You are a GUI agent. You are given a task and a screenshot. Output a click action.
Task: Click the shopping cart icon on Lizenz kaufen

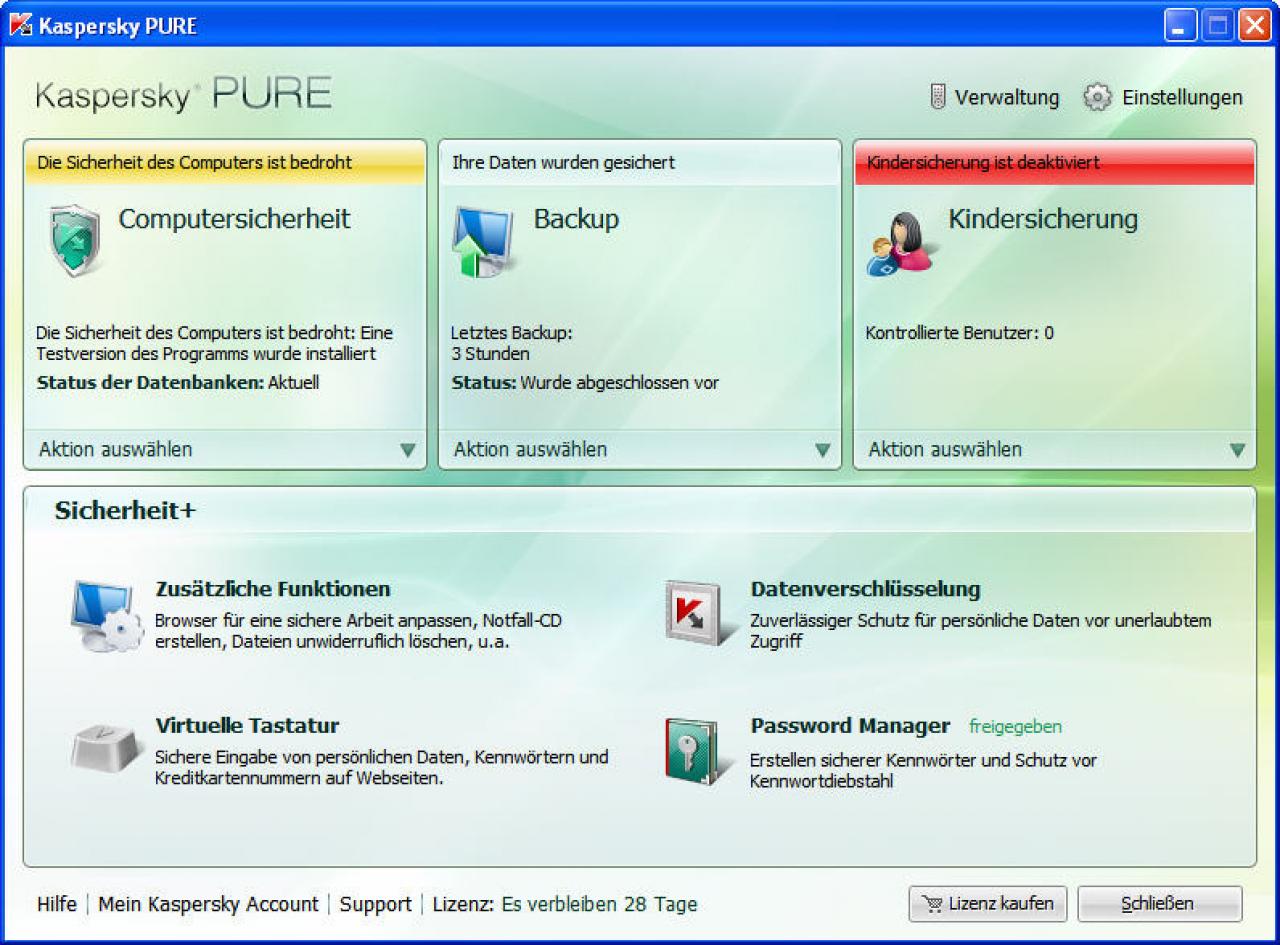click(x=933, y=904)
